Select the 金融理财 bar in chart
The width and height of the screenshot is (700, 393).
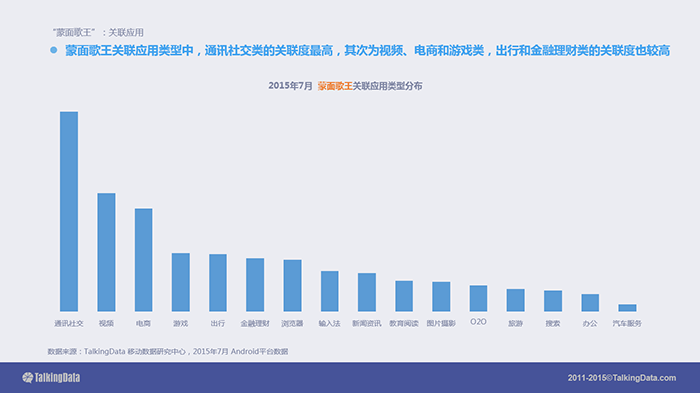tap(255, 284)
